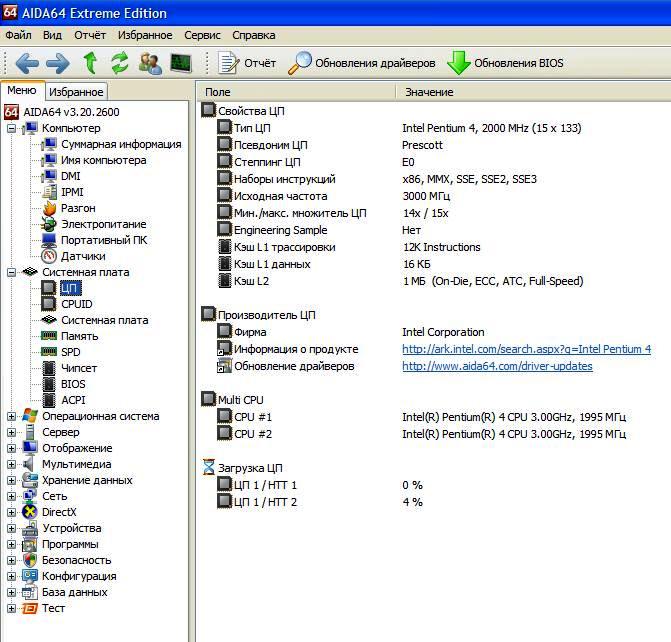671x642 pixels.
Task: Open the ark.intel.com product link
Action: (x=526, y=349)
